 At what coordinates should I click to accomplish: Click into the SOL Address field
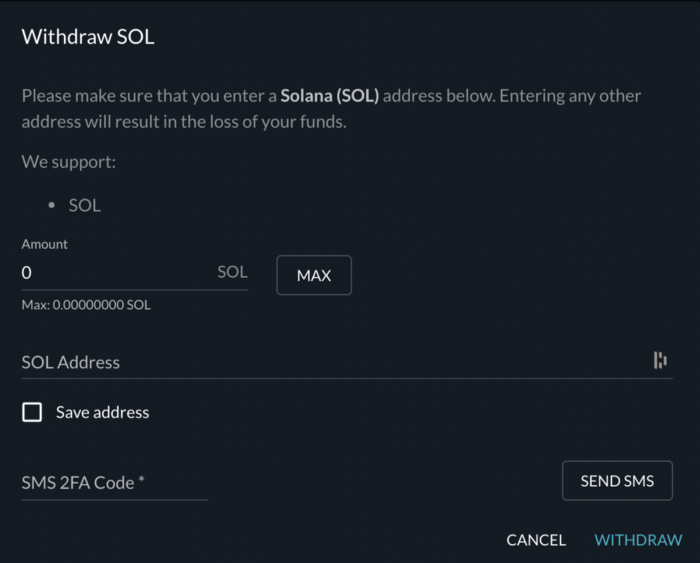[x=330, y=362]
